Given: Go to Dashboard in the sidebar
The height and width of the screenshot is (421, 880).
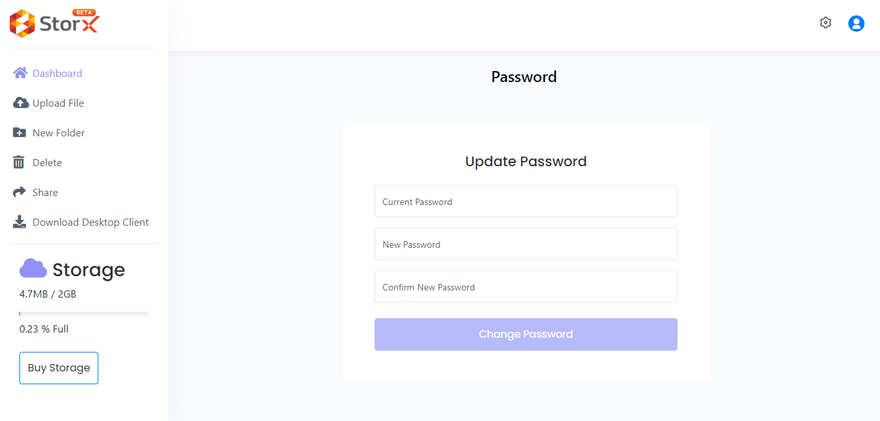Looking at the screenshot, I should click(x=57, y=73).
